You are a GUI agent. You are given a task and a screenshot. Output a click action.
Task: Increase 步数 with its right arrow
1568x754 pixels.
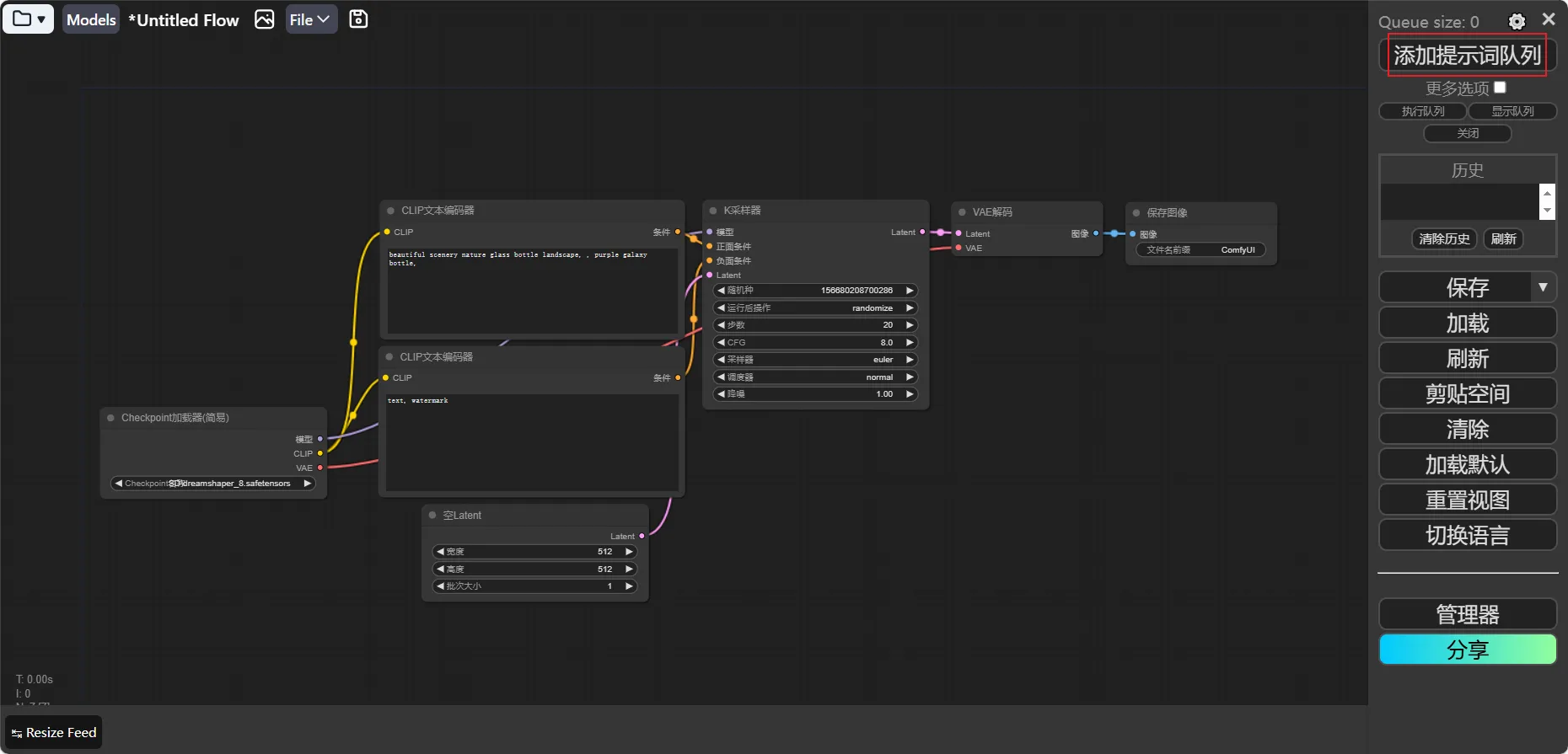click(910, 325)
